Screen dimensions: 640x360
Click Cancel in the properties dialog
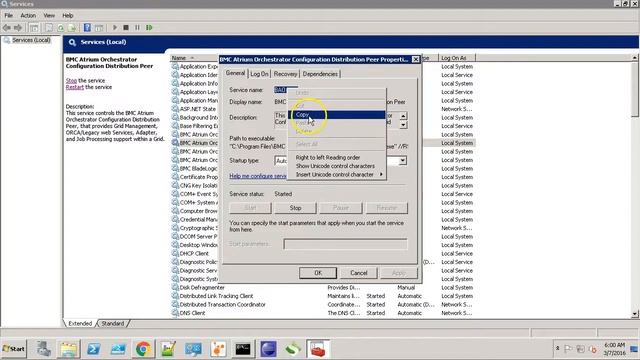359,273
